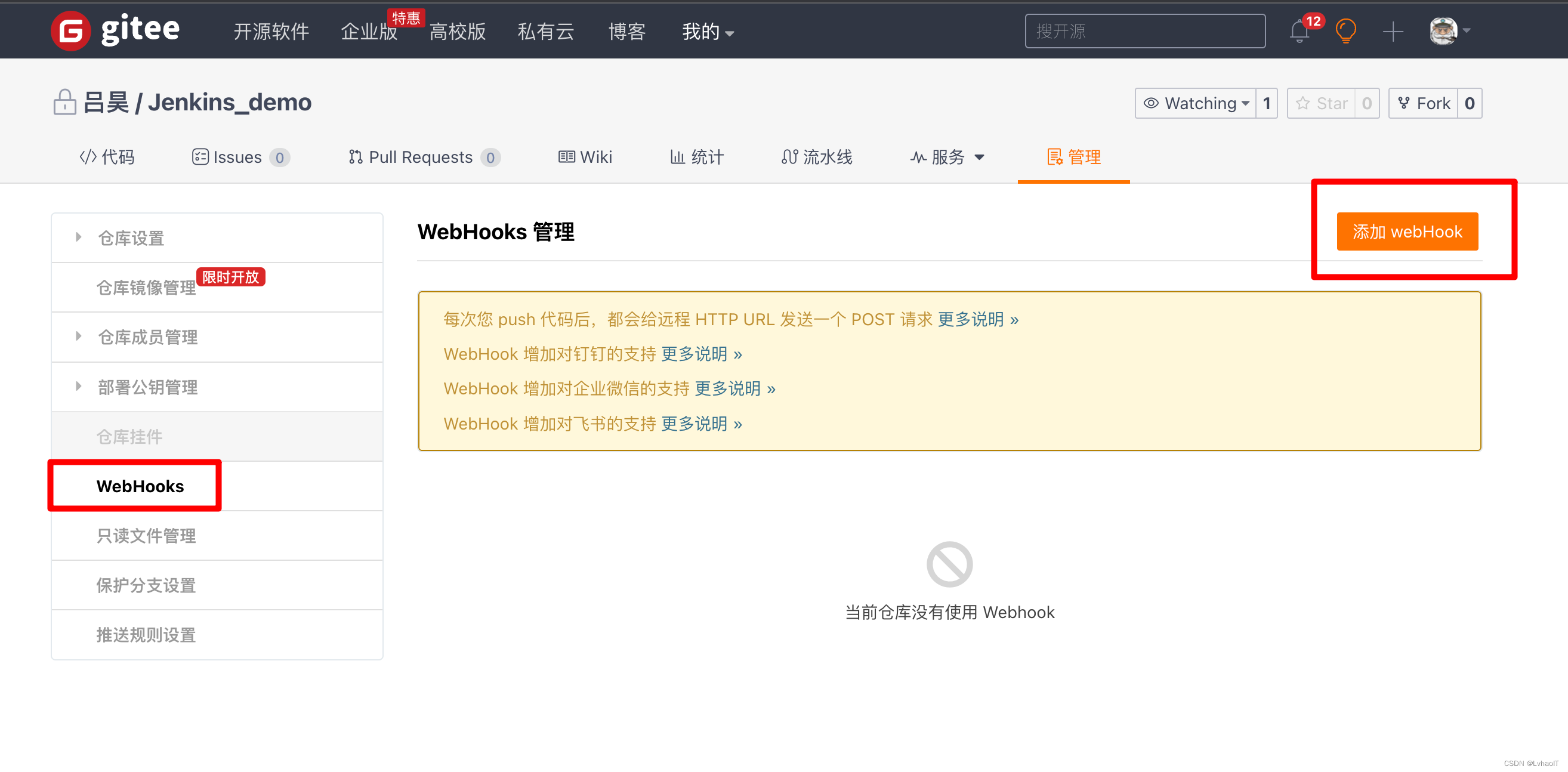Open the 统计 statistics tab
Screen dimensions: 1568x772
[697, 157]
